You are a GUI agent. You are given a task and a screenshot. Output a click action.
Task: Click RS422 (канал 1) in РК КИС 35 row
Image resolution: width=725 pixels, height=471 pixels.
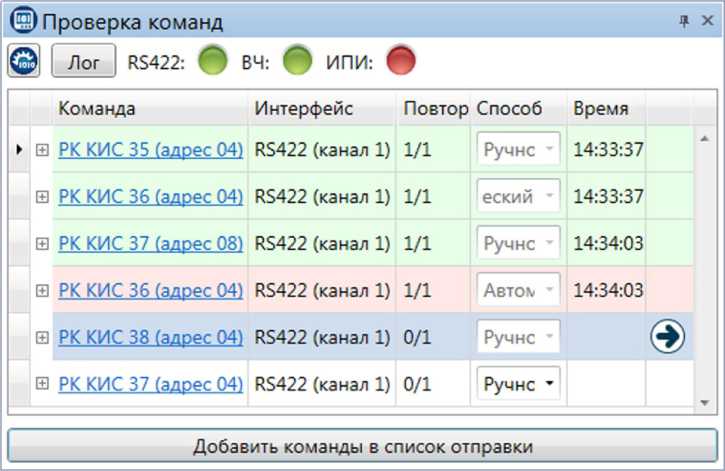coord(322,150)
